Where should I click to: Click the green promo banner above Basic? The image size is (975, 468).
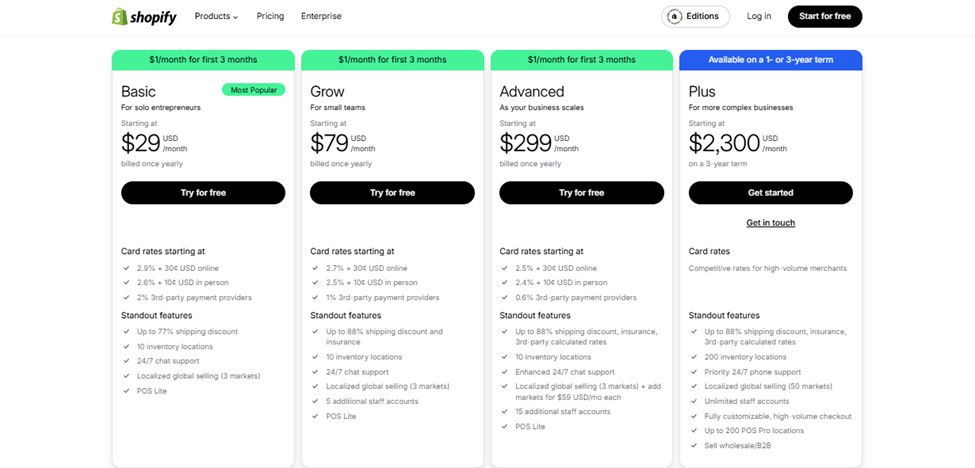pyautogui.click(x=203, y=60)
